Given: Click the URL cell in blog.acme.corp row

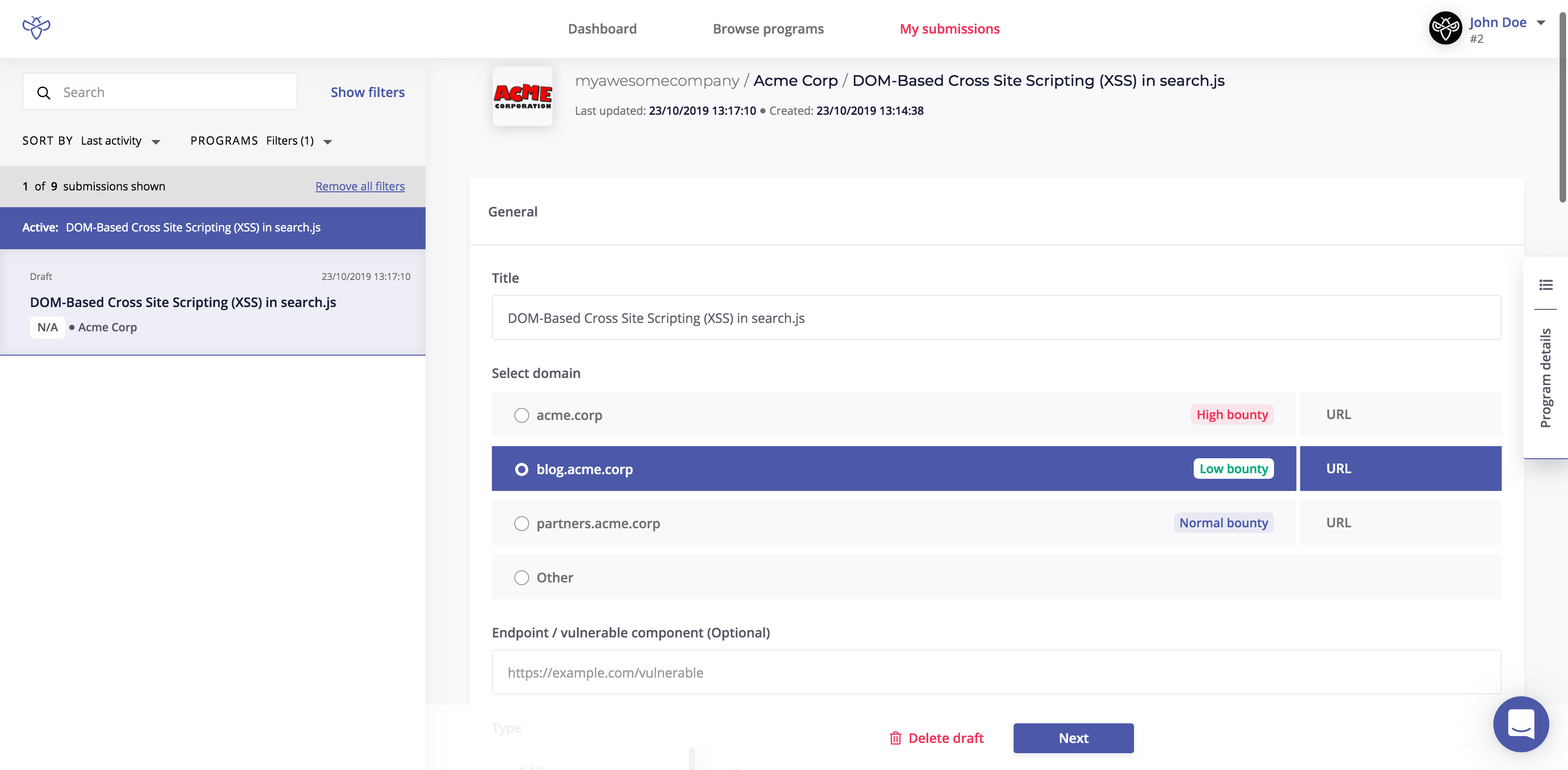Looking at the screenshot, I should click(1400, 469).
